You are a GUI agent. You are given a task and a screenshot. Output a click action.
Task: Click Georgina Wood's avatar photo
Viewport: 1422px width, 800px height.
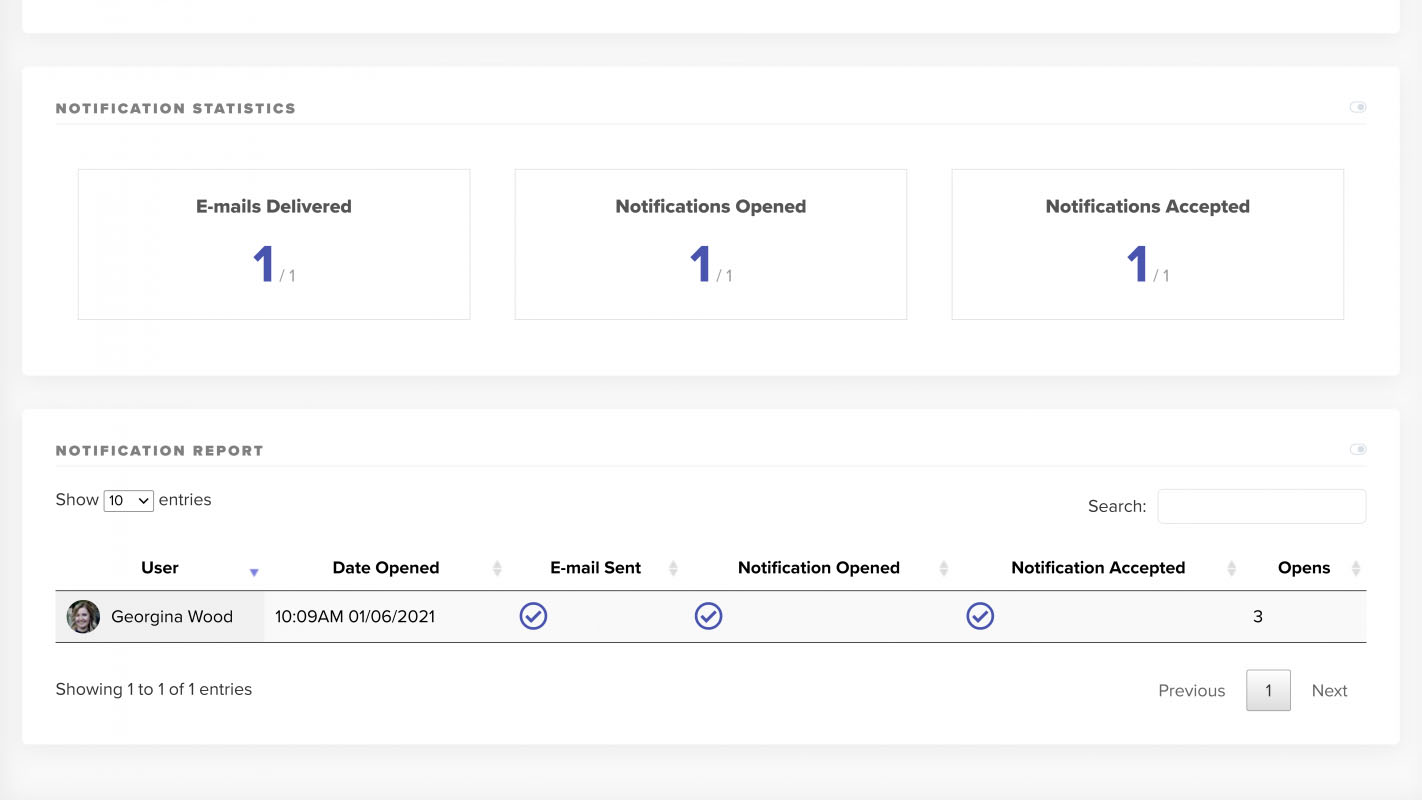(83, 616)
